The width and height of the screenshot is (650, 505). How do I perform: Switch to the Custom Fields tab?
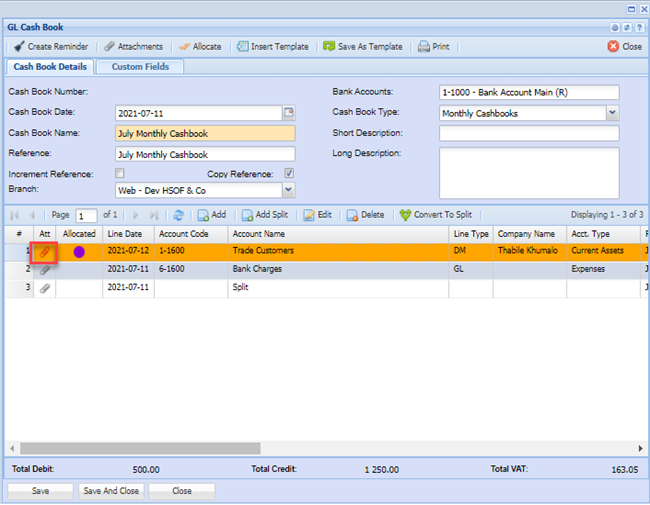point(140,67)
